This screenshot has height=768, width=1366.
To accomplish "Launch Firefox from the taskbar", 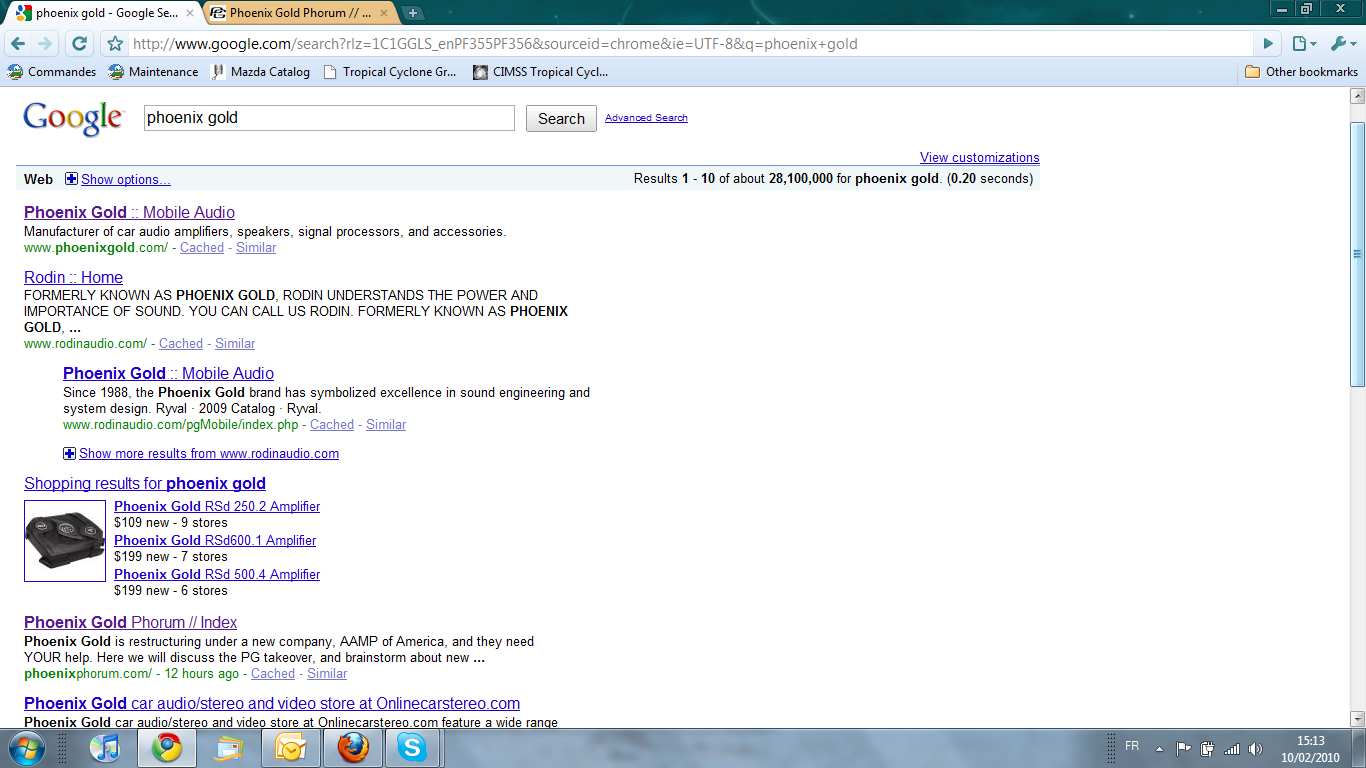I will pyautogui.click(x=352, y=748).
